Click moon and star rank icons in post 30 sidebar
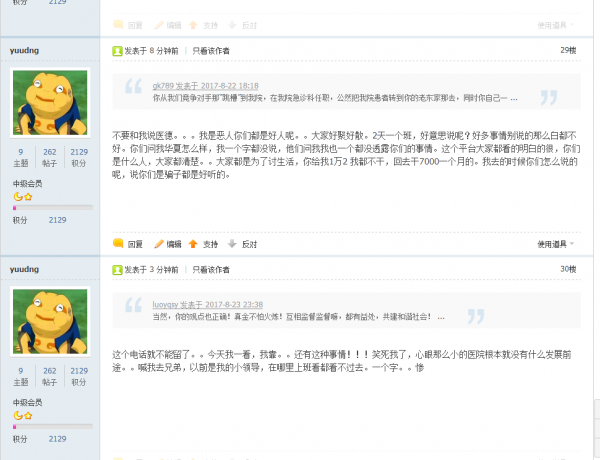The image size is (600, 460). point(23,416)
